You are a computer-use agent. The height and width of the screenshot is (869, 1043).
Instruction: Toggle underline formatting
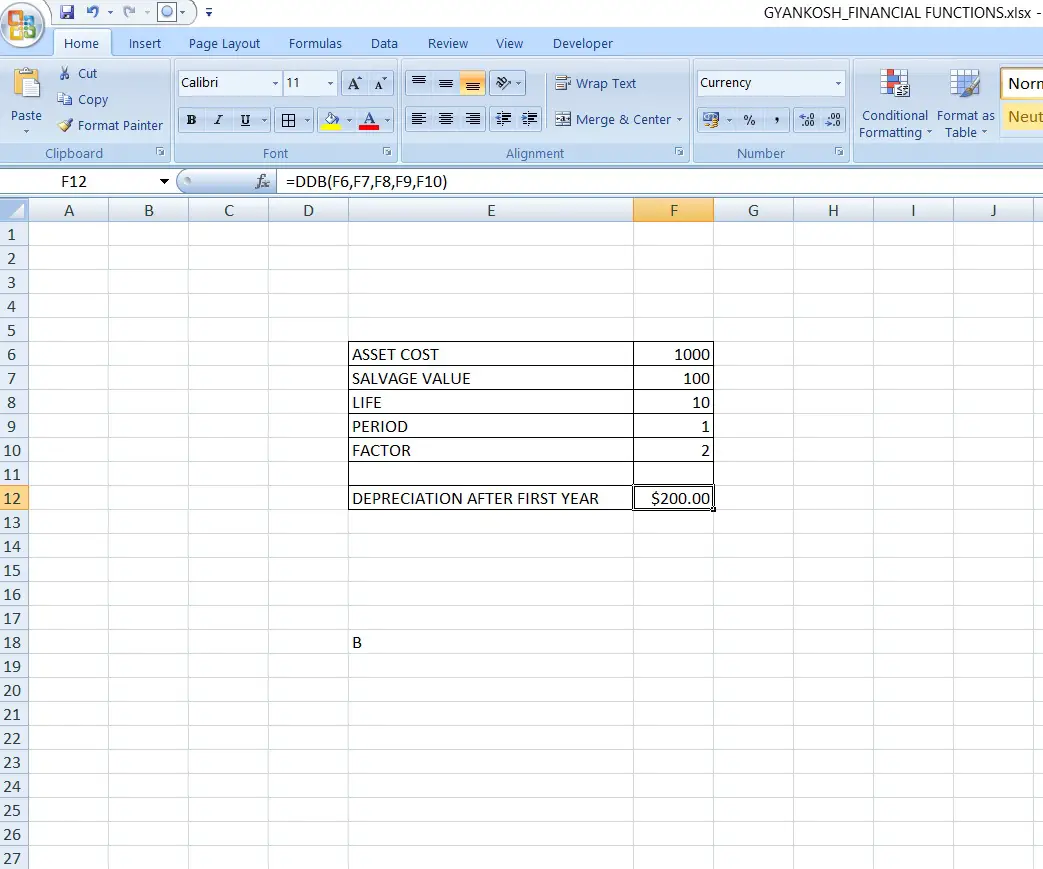[245, 120]
